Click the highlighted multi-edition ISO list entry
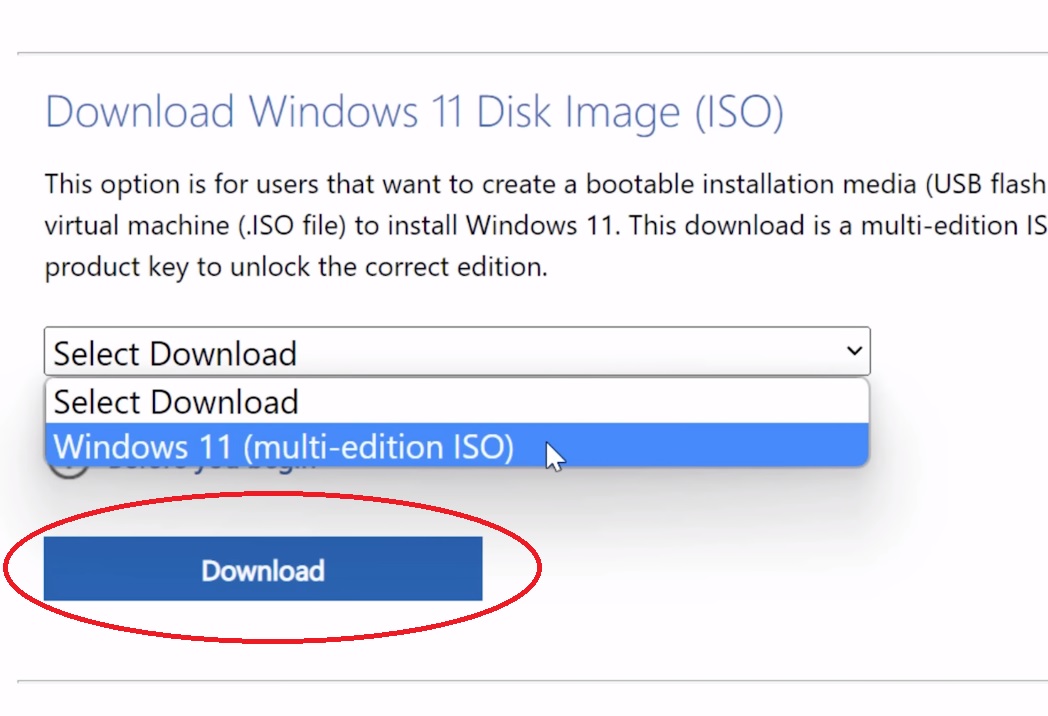The width and height of the screenshot is (1048, 716). pyautogui.click(x=283, y=447)
